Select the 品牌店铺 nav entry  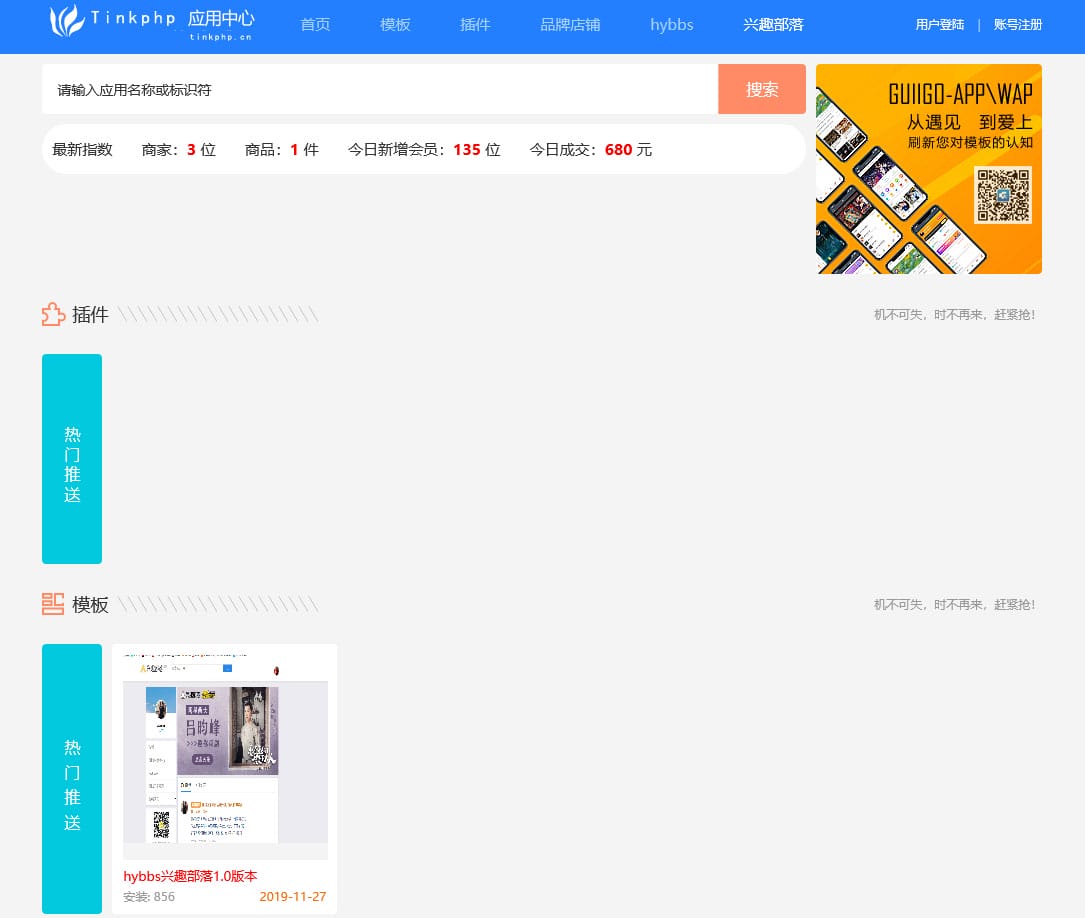[570, 25]
